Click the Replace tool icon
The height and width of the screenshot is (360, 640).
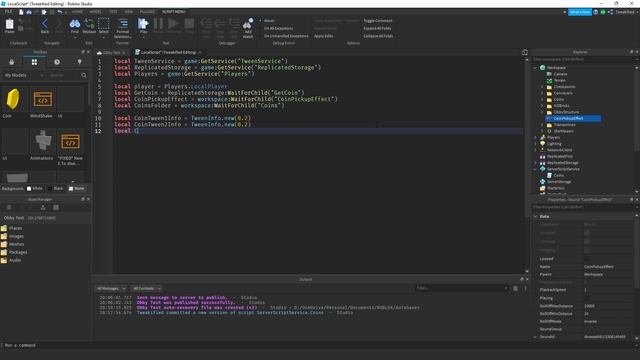[x=89, y=24]
